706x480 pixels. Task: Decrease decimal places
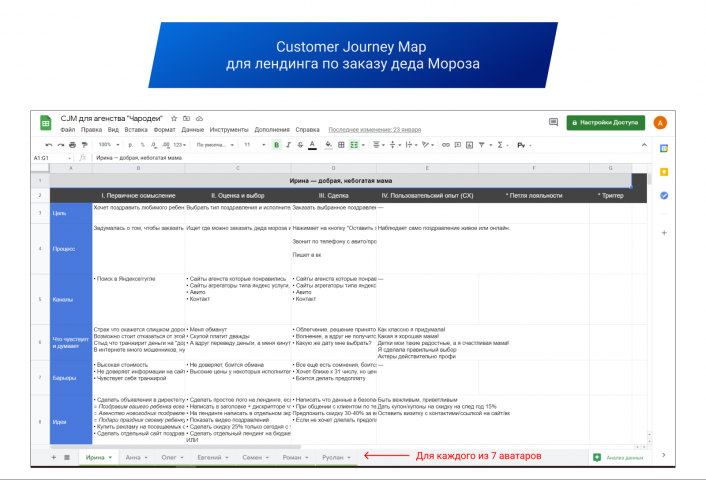tap(154, 145)
